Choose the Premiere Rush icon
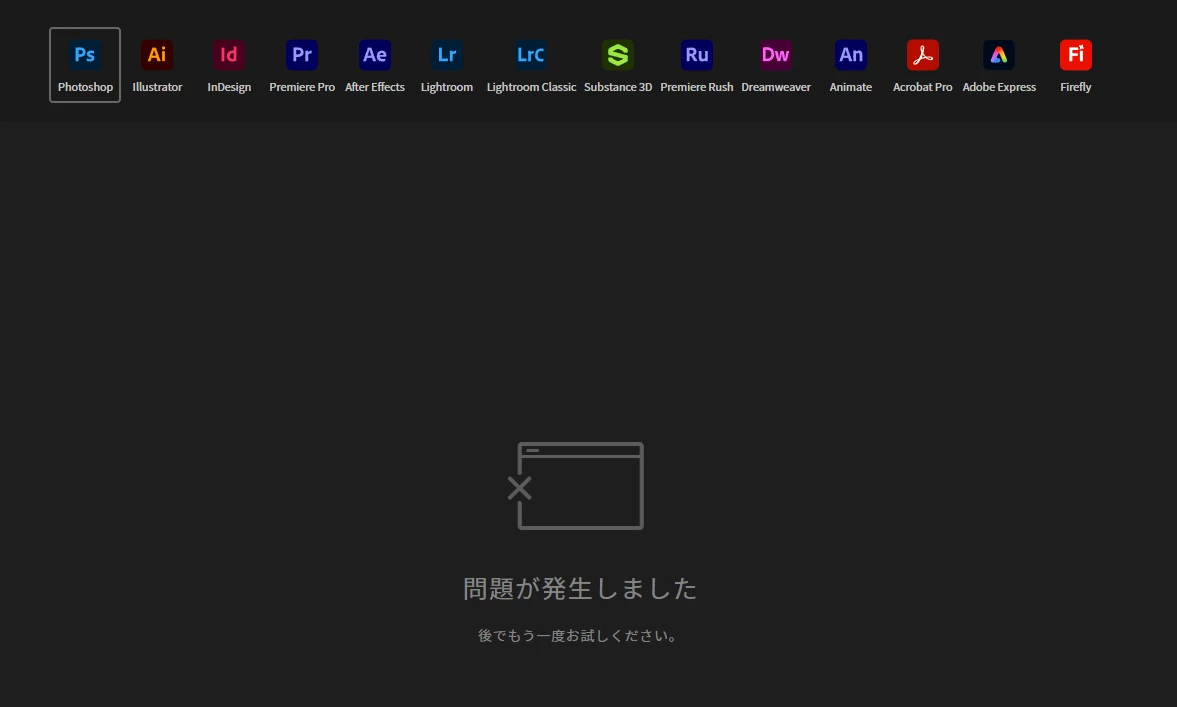The height and width of the screenshot is (707, 1177). (x=697, y=55)
